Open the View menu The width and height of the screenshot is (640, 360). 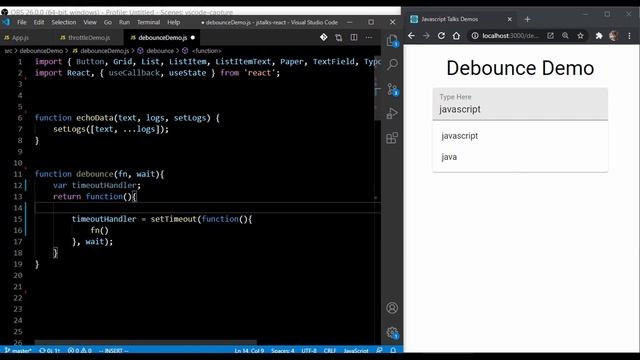(90, 22)
